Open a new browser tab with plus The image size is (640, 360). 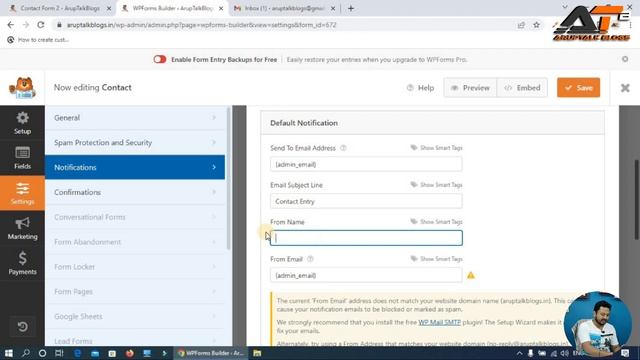[x=351, y=8]
